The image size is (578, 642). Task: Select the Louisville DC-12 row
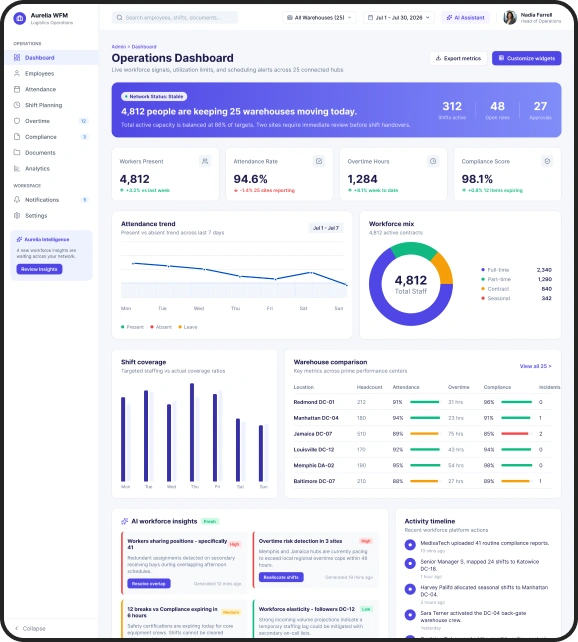pyautogui.click(x=422, y=450)
